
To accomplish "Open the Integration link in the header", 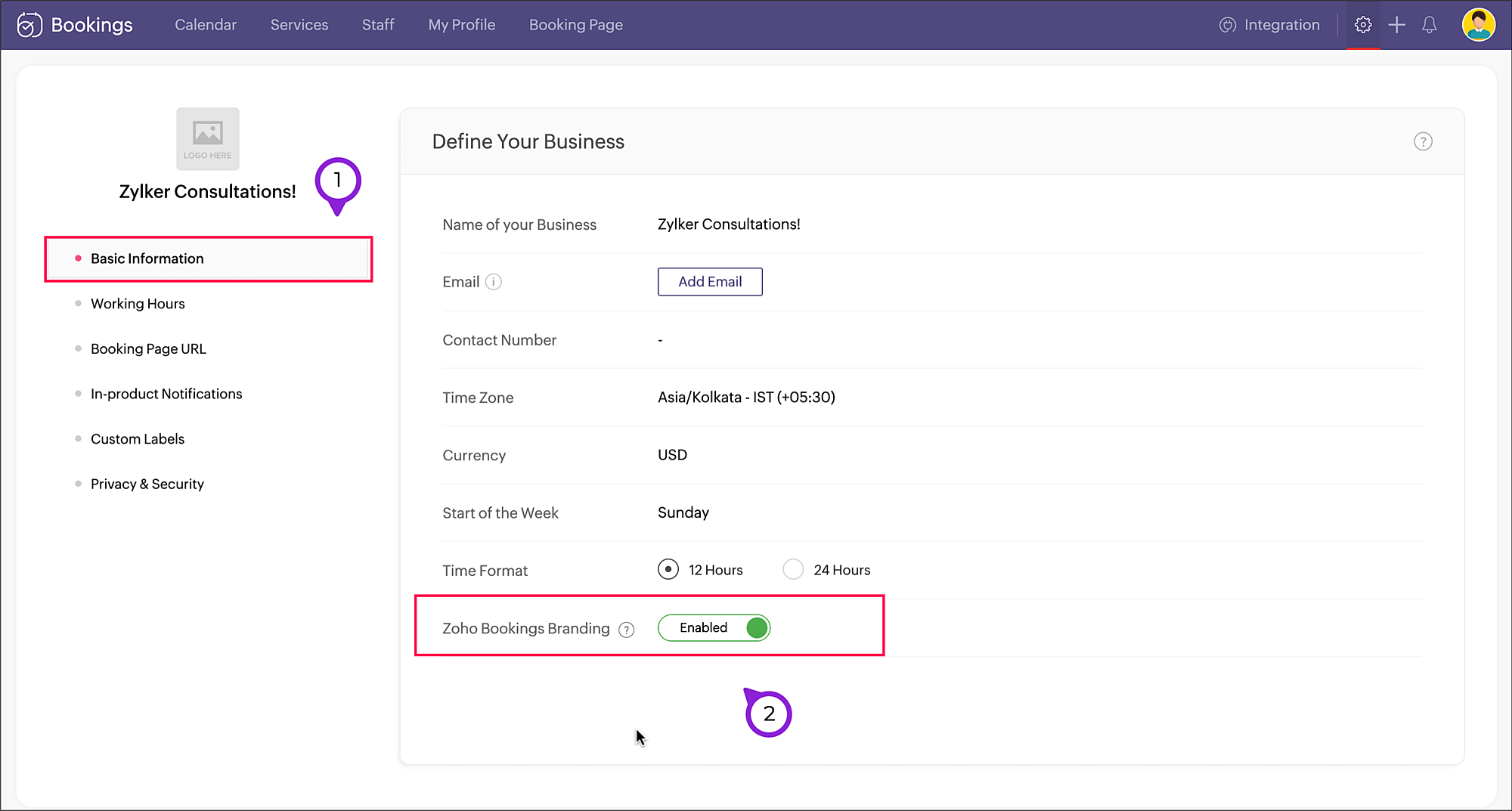I will coord(1269,25).
